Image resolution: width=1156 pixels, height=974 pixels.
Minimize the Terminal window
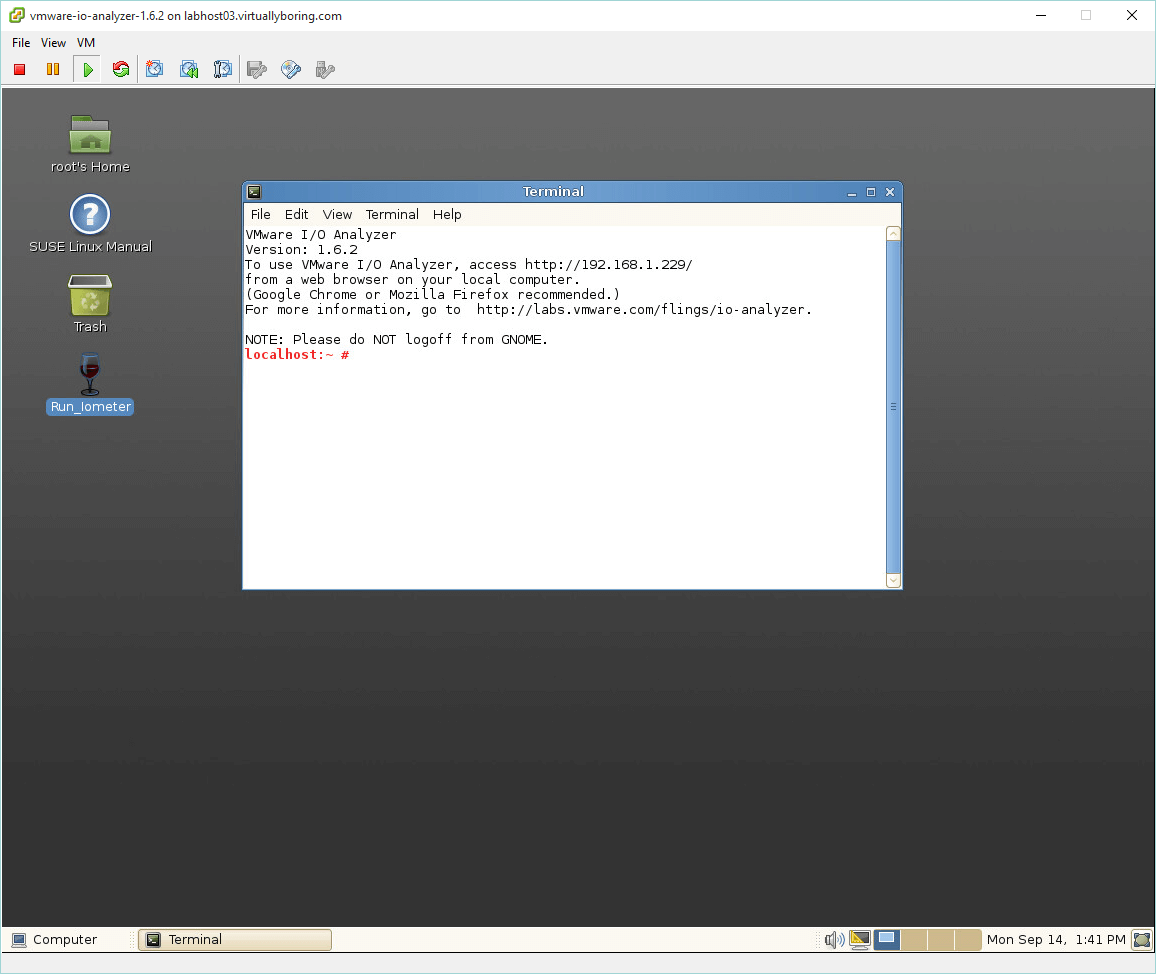tap(852, 192)
